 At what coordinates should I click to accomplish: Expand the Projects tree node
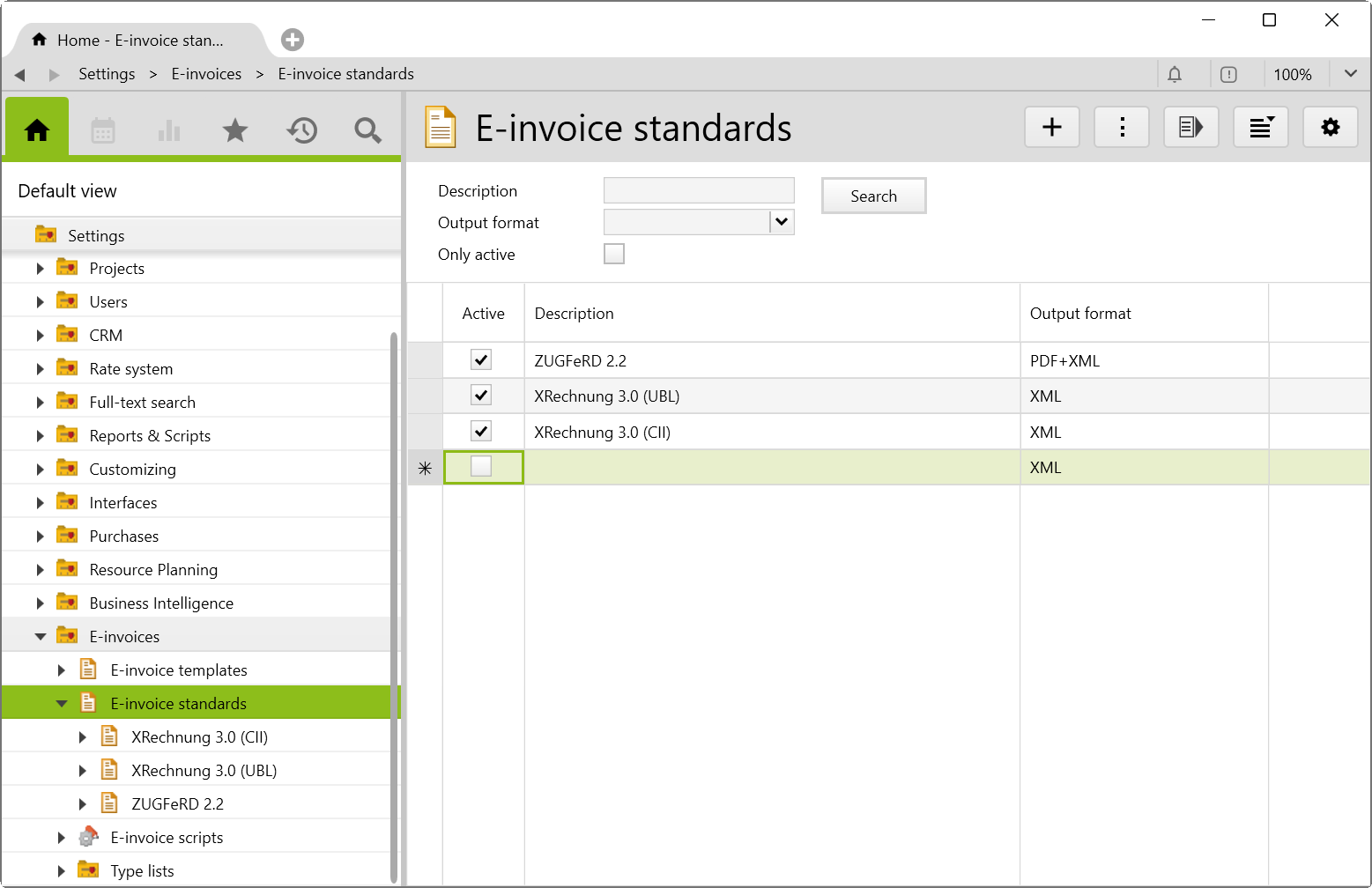coord(40,269)
